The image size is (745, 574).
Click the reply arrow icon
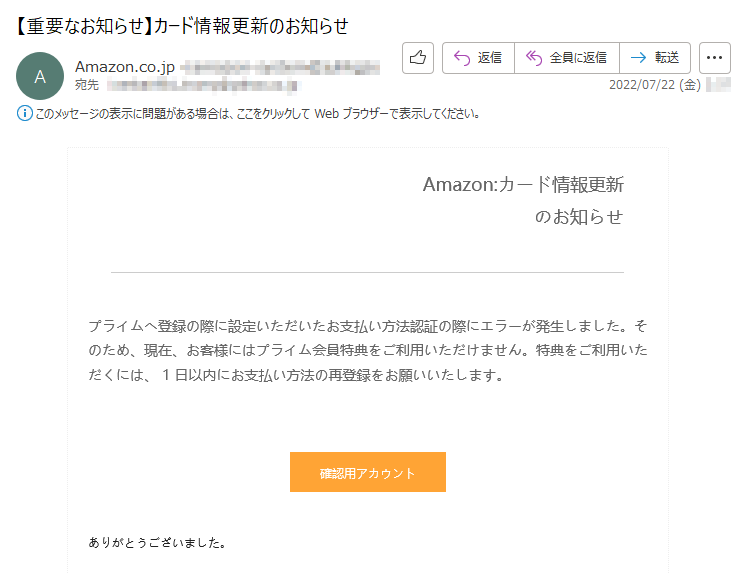coord(461,58)
